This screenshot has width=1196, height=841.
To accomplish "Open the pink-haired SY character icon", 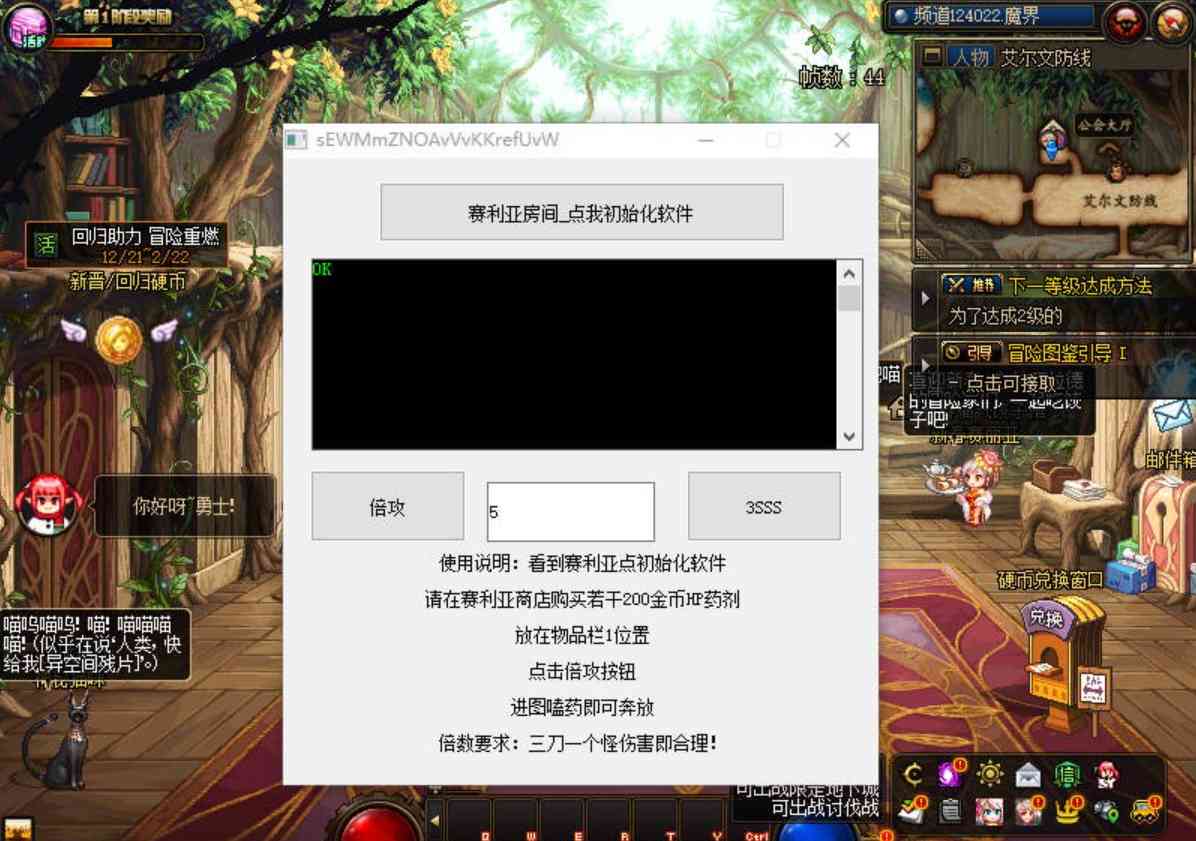I will click(1106, 775).
